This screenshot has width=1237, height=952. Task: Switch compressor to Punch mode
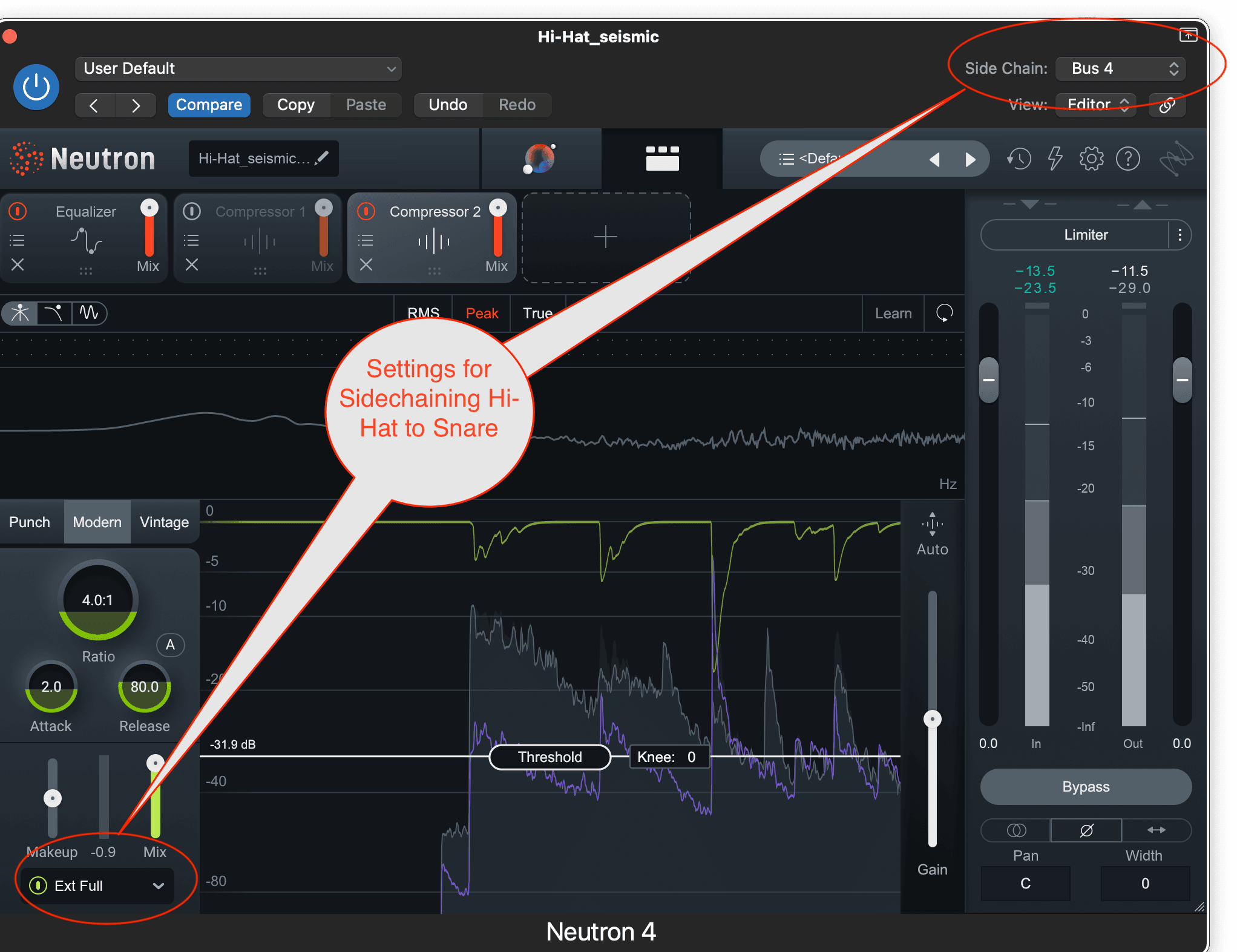(x=30, y=522)
